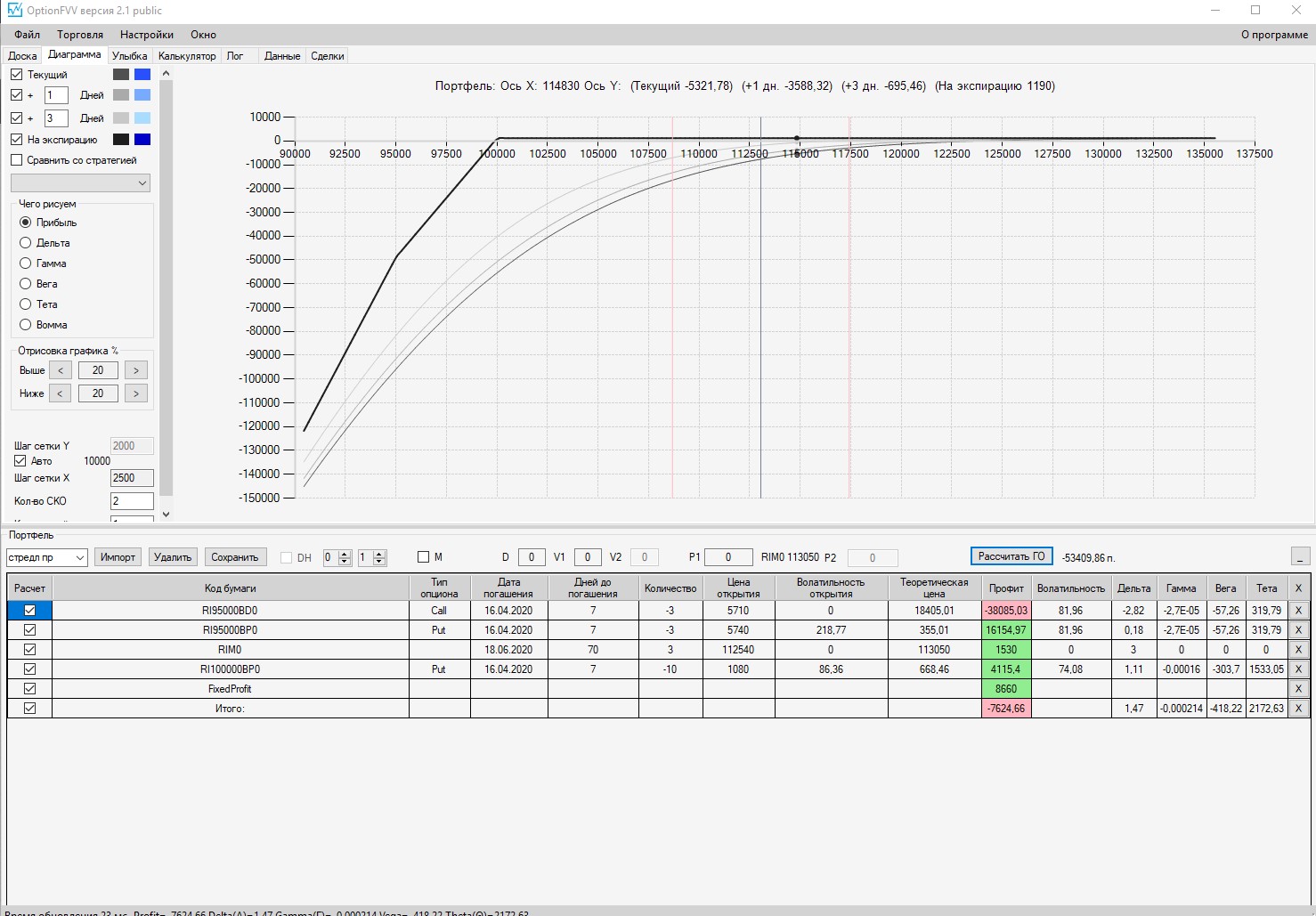The width and height of the screenshot is (1316, 916).
Task: Pick the blue second swatch for Текущий
Action: tap(142, 75)
